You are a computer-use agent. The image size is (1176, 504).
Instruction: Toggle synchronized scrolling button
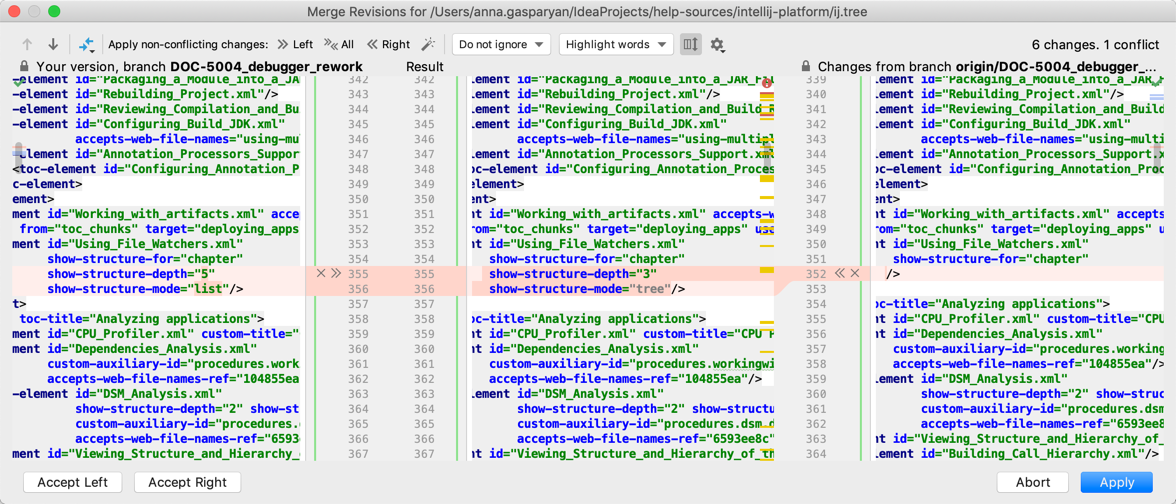690,45
